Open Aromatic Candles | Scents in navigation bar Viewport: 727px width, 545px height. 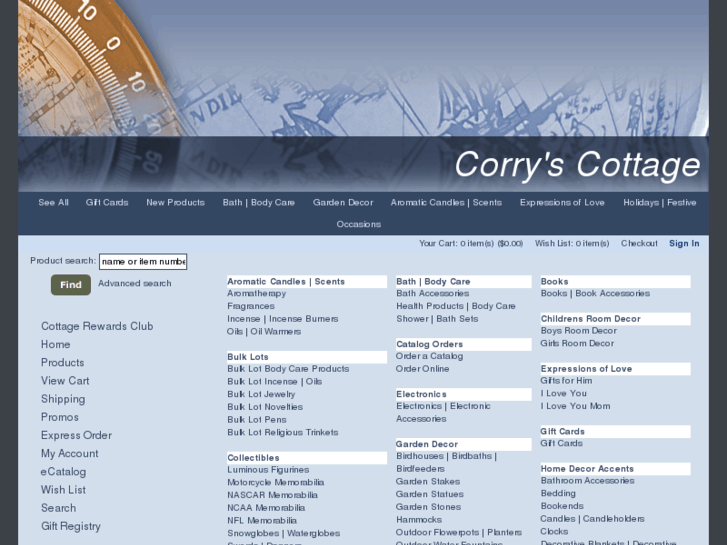click(446, 203)
